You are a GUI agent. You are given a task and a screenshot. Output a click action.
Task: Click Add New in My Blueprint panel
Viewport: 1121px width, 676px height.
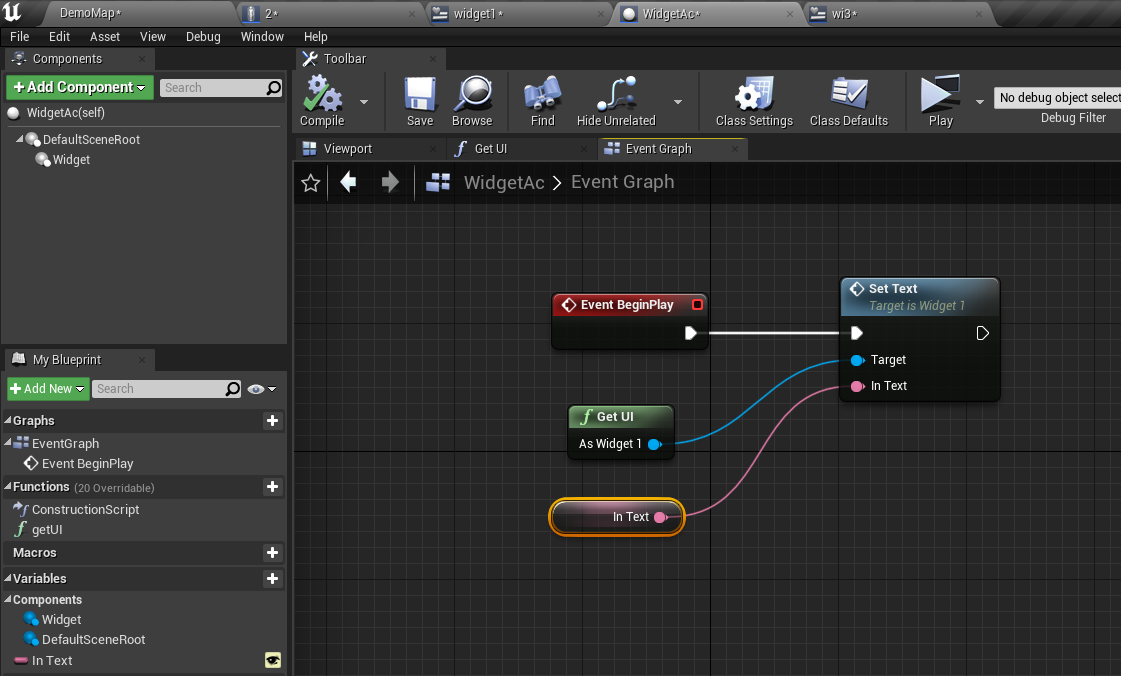click(x=46, y=388)
